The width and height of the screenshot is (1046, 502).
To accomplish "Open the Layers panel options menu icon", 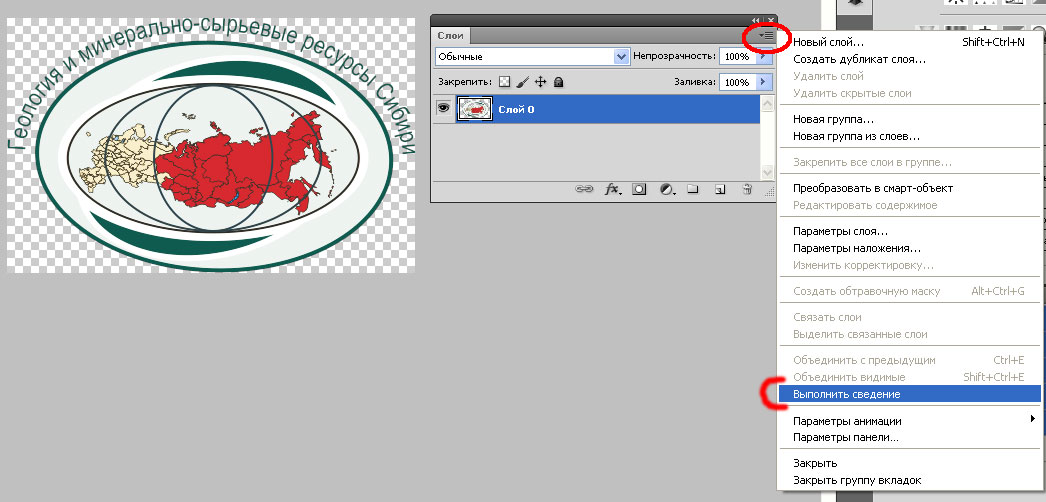I will [x=766, y=35].
